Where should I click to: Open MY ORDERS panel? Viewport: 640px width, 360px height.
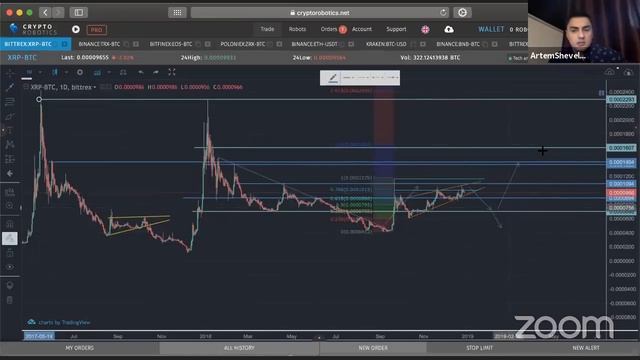(80, 348)
